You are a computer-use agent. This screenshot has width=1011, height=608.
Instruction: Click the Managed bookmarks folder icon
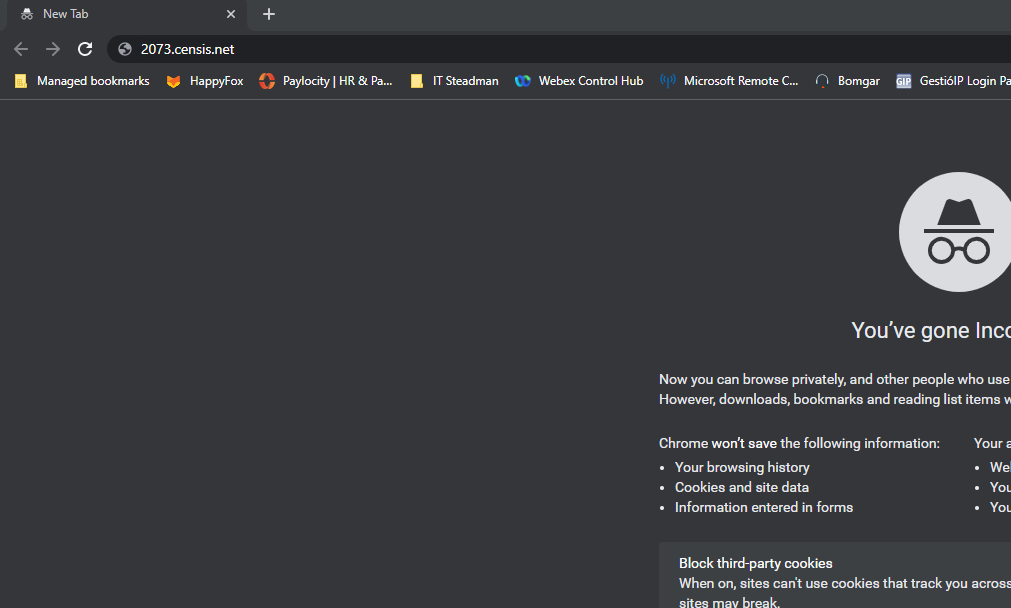[21, 81]
